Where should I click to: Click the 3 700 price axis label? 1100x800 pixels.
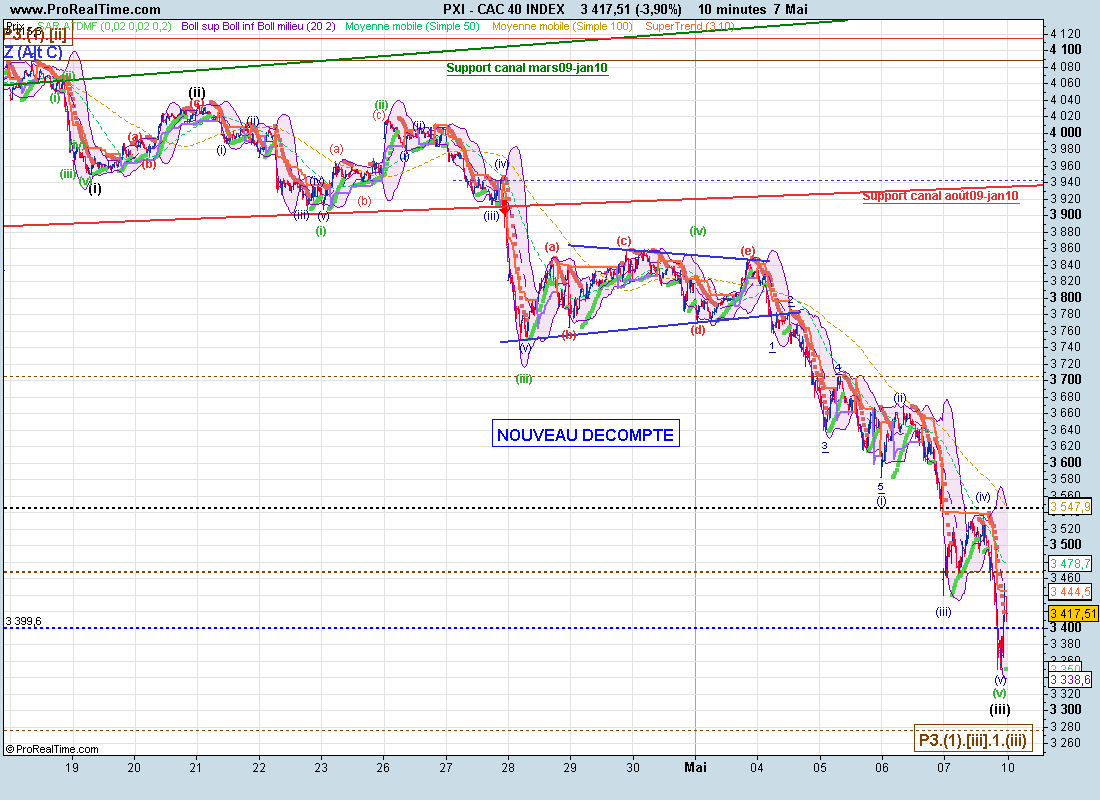[x=1066, y=380]
